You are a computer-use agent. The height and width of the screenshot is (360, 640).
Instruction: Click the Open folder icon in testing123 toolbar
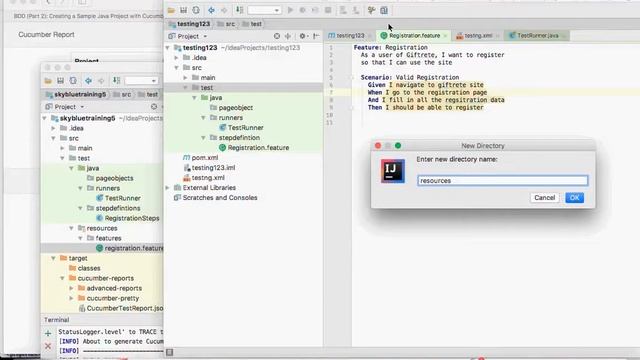click(x=171, y=10)
